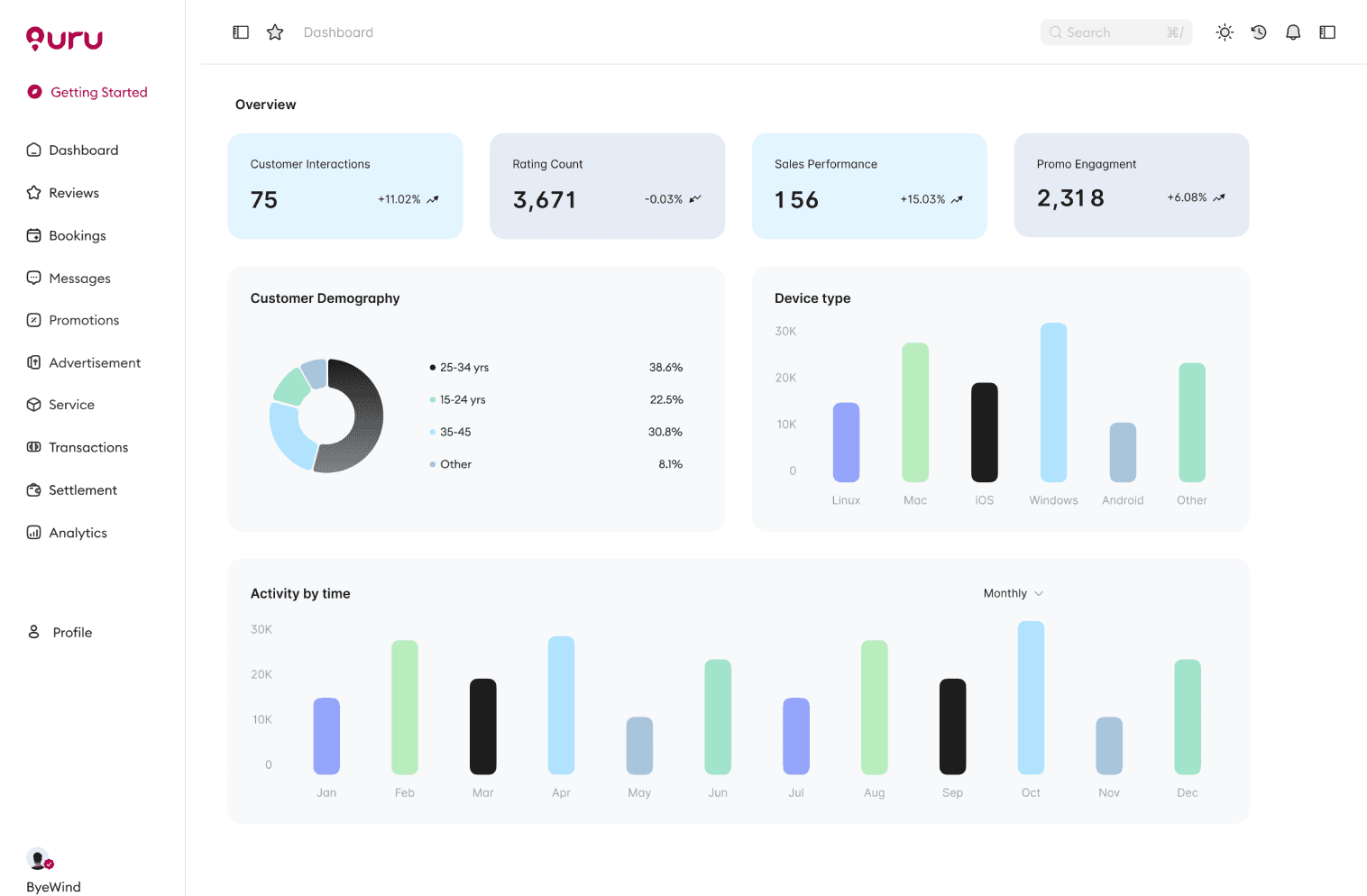Click the Android bar in Device type
This screenshot has height=896, width=1367.
(x=1123, y=453)
